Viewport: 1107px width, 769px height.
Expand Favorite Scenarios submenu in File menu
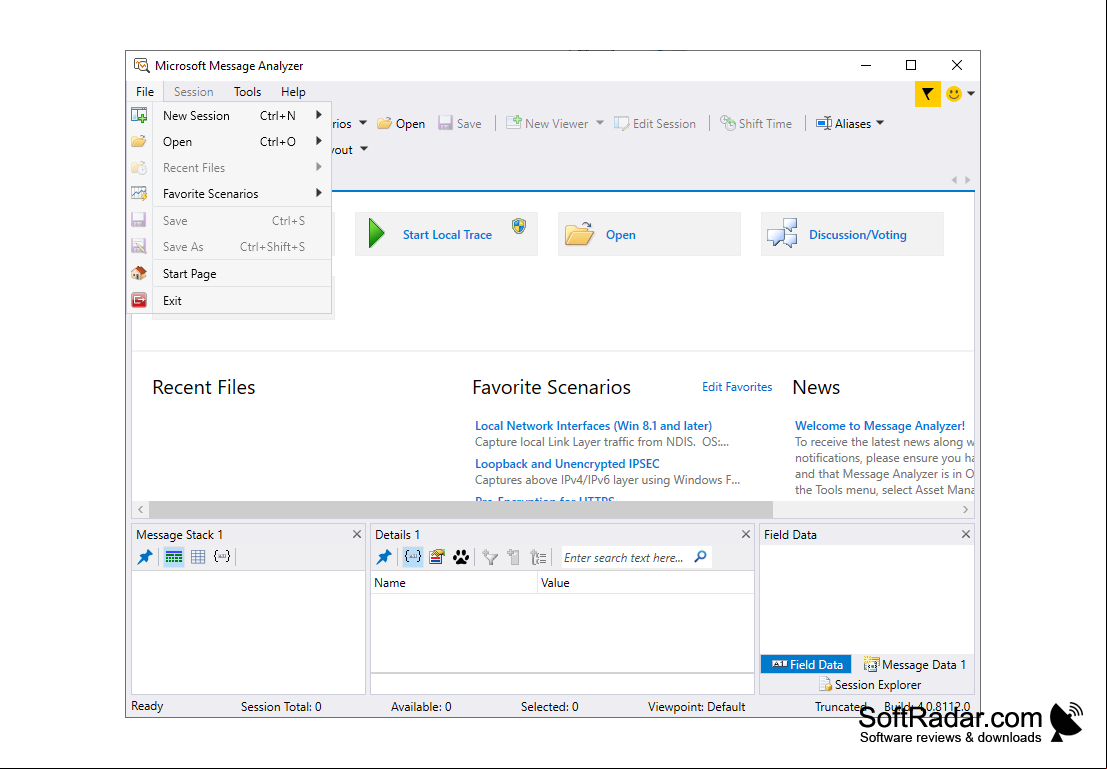[318, 193]
